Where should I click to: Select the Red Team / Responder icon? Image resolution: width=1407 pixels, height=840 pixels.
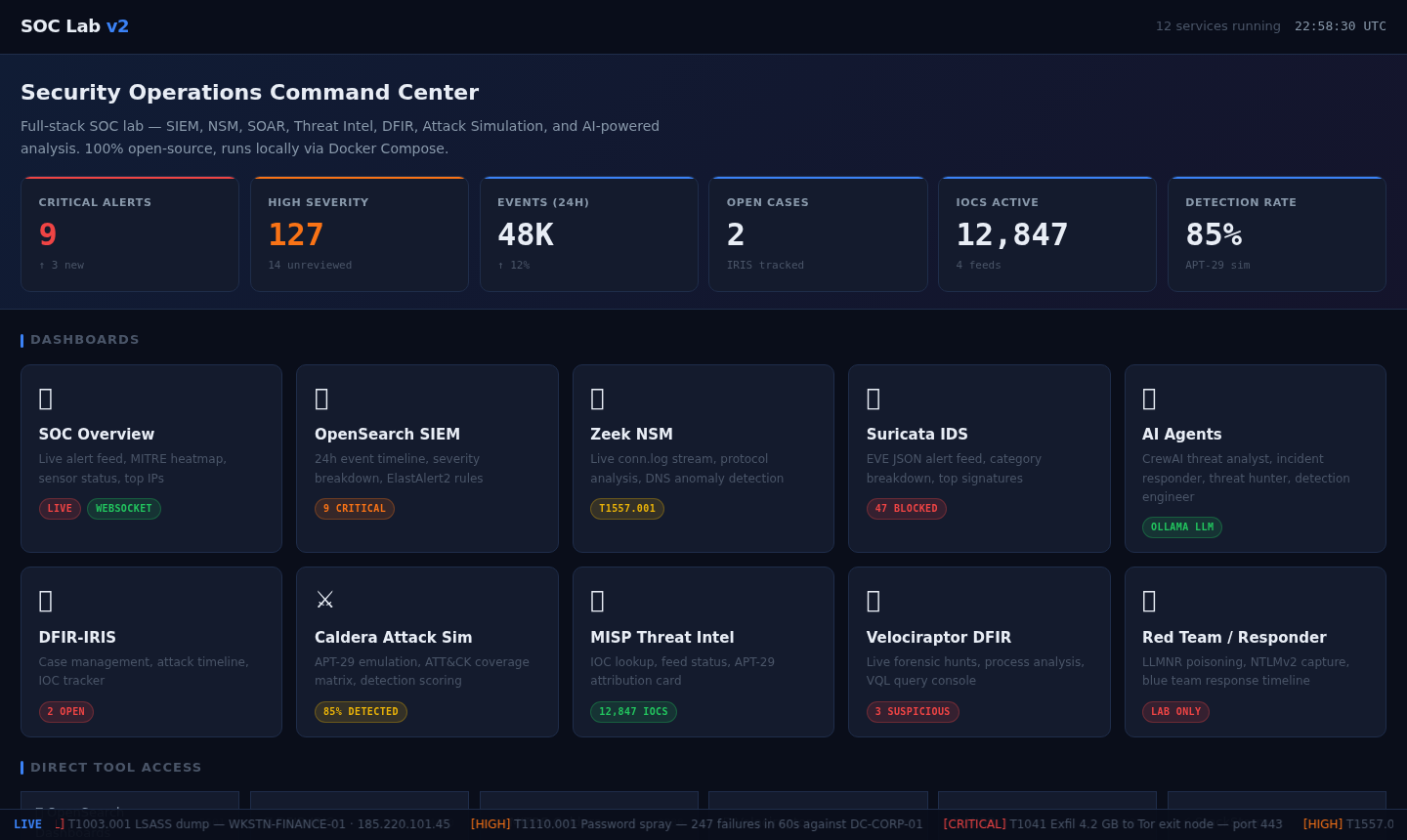coord(1149,601)
